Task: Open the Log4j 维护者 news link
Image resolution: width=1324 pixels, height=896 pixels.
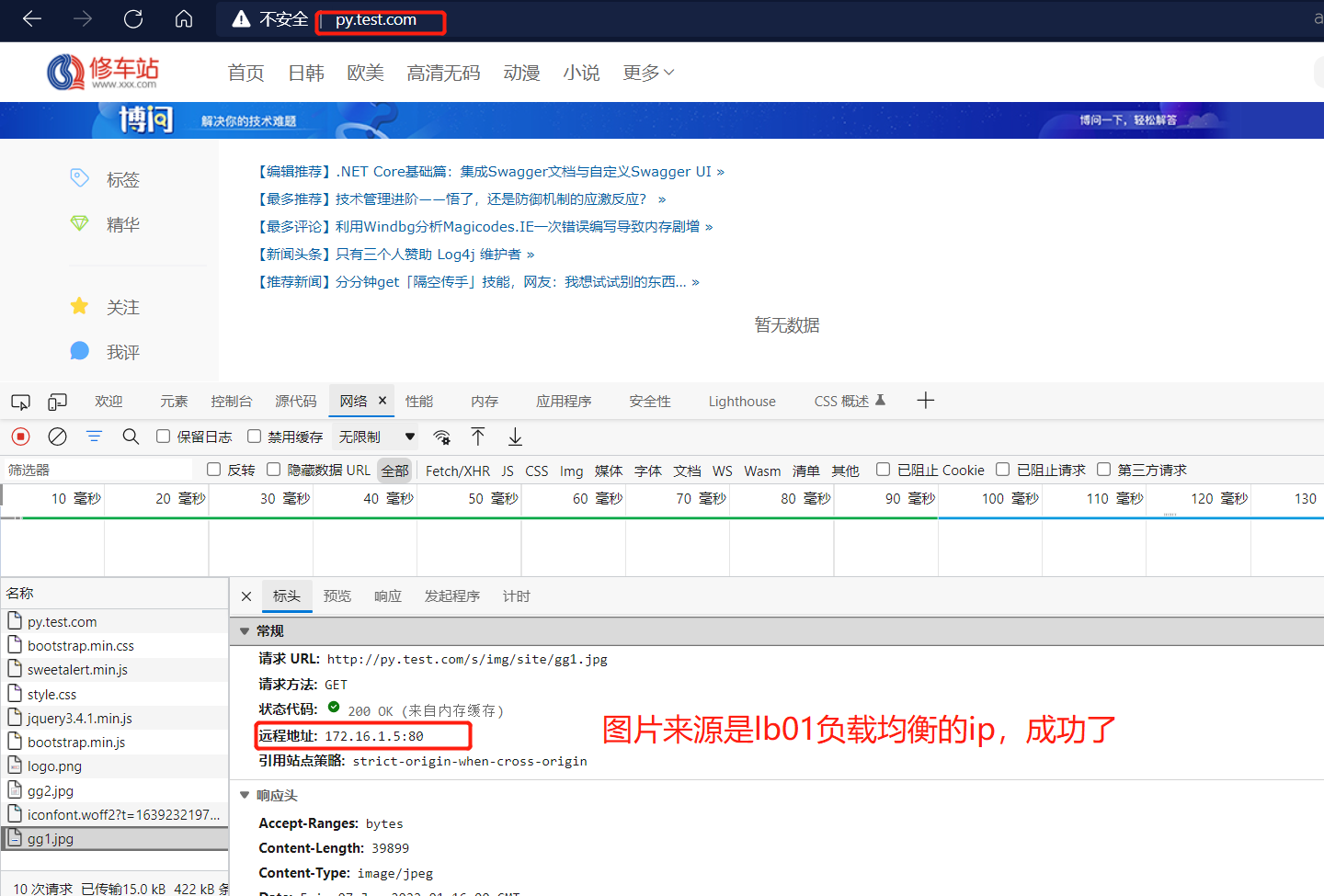Action: 395,255
